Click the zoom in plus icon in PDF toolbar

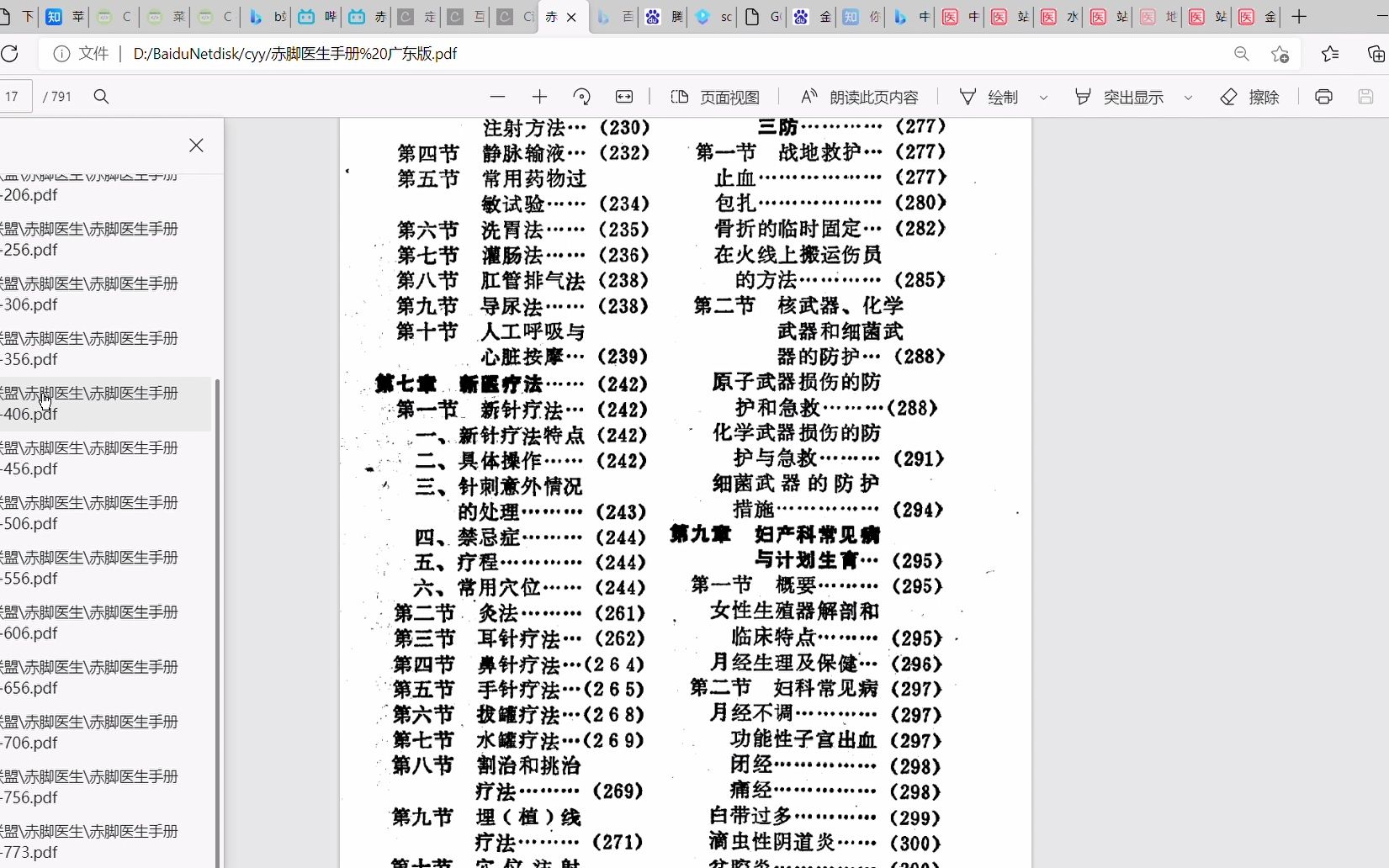click(x=539, y=97)
